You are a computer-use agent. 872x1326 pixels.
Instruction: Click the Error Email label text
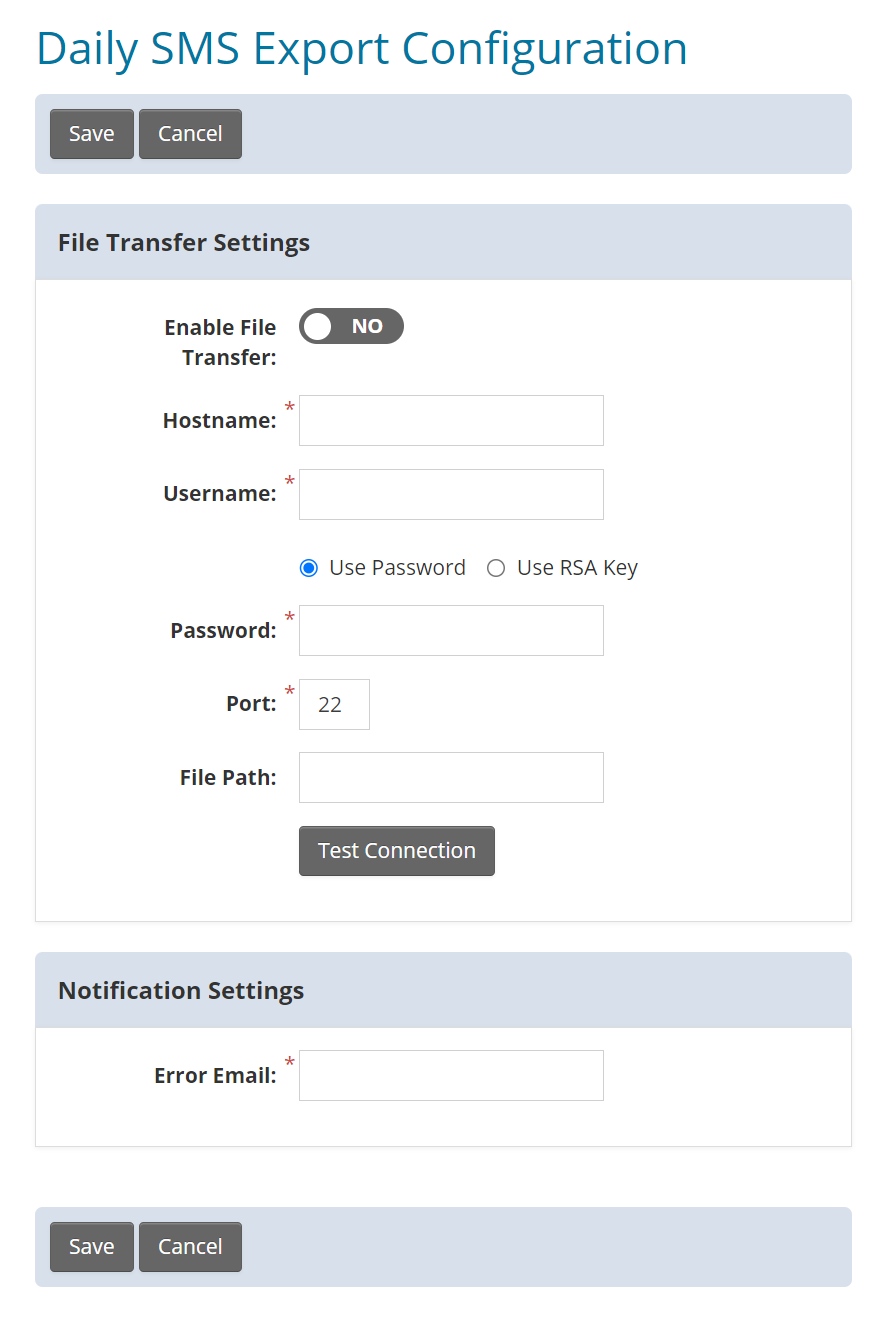point(215,1076)
